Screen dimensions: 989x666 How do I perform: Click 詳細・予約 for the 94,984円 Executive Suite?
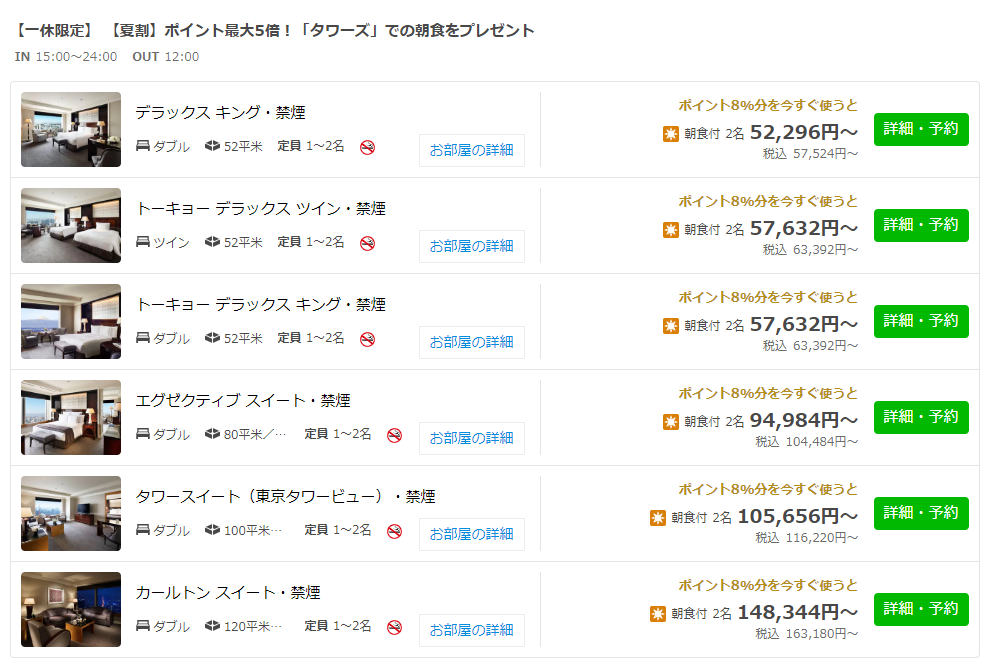point(921,417)
